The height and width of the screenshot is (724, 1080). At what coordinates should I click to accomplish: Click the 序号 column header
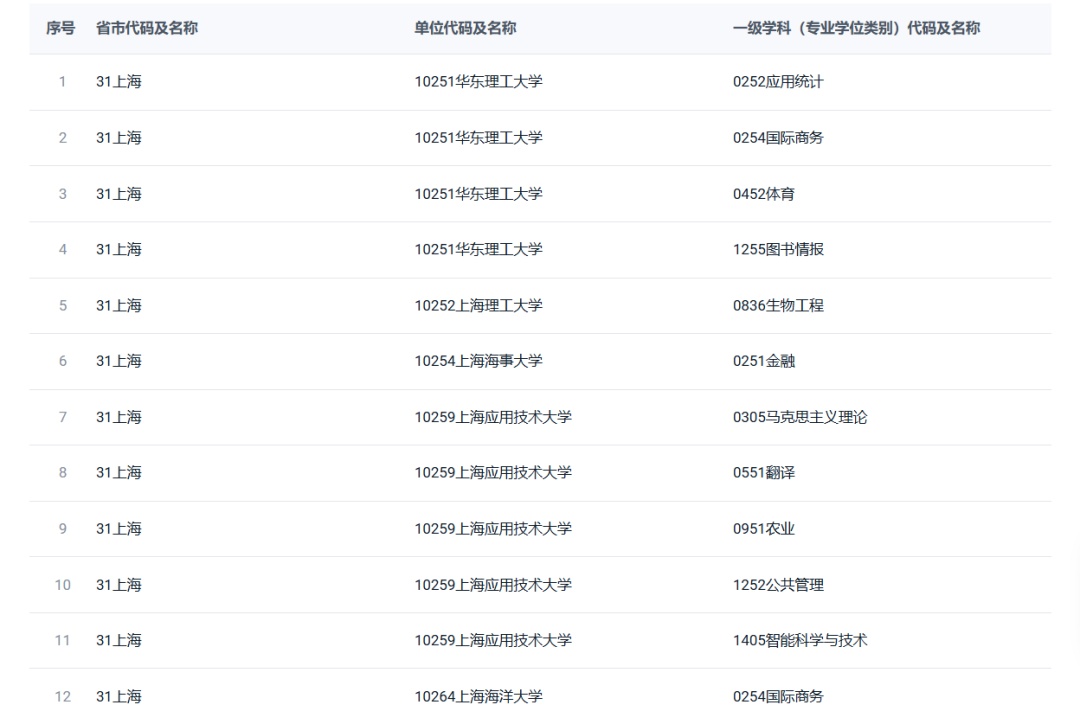coord(61,28)
